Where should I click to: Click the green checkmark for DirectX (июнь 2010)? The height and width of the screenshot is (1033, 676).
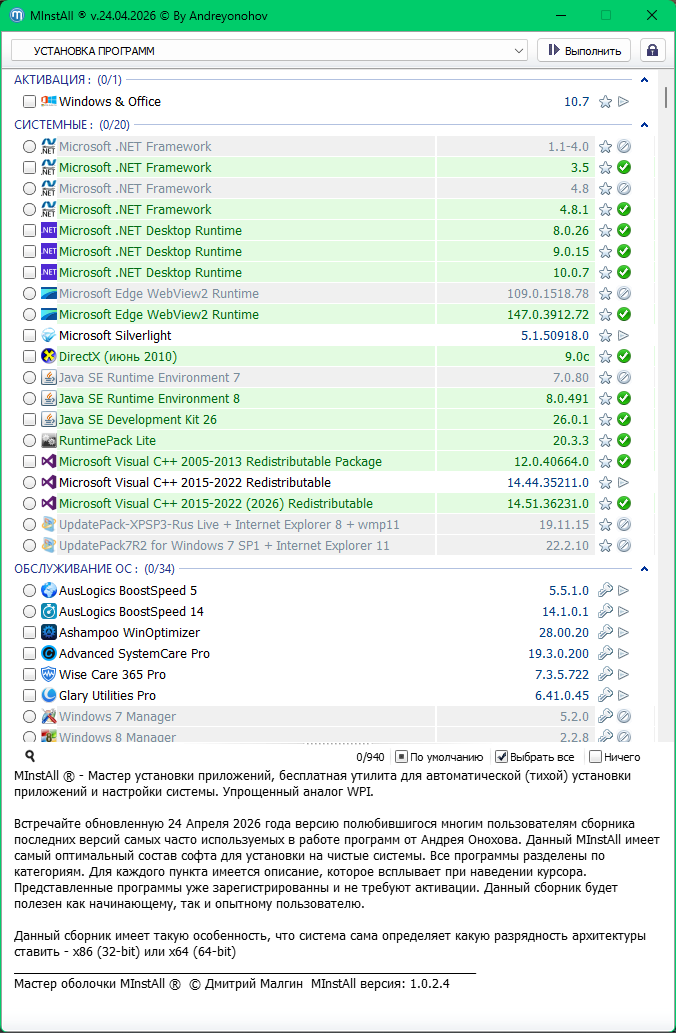pyautogui.click(x=623, y=357)
